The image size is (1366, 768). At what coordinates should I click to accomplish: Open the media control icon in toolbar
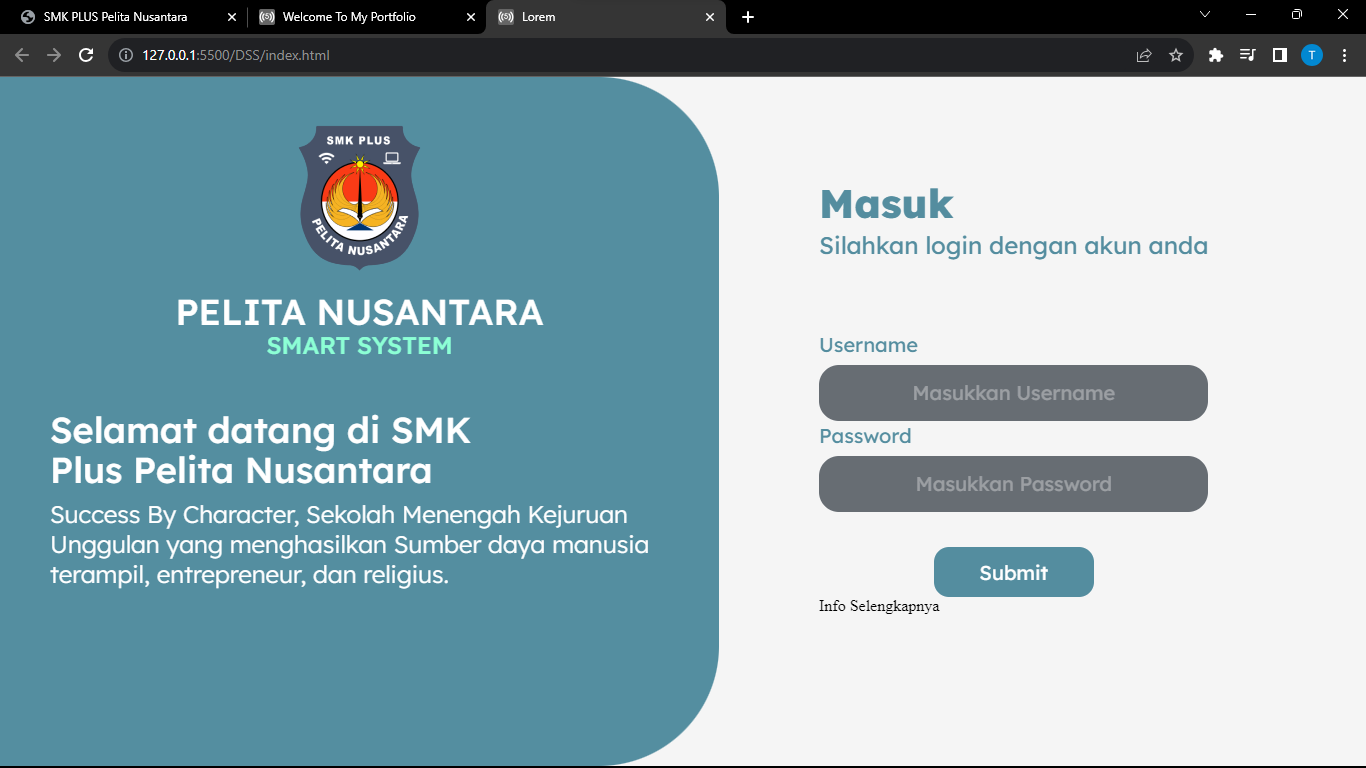click(x=1247, y=55)
